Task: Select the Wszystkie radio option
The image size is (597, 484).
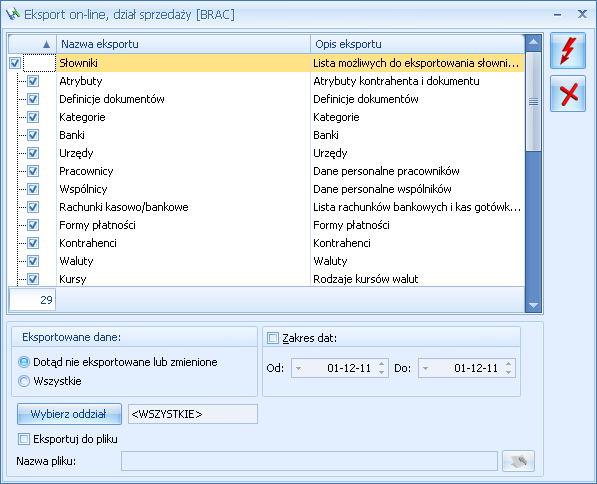Action: [x=24, y=381]
